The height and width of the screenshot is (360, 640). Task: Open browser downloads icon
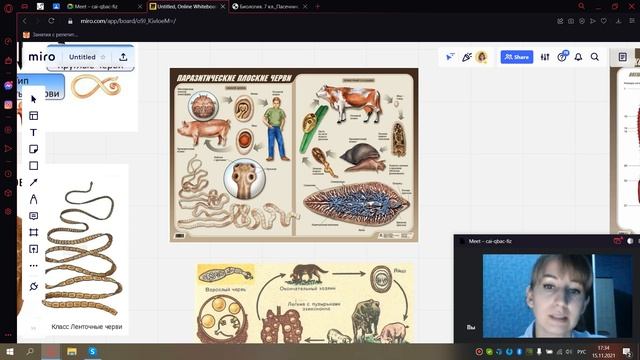tap(619, 21)
